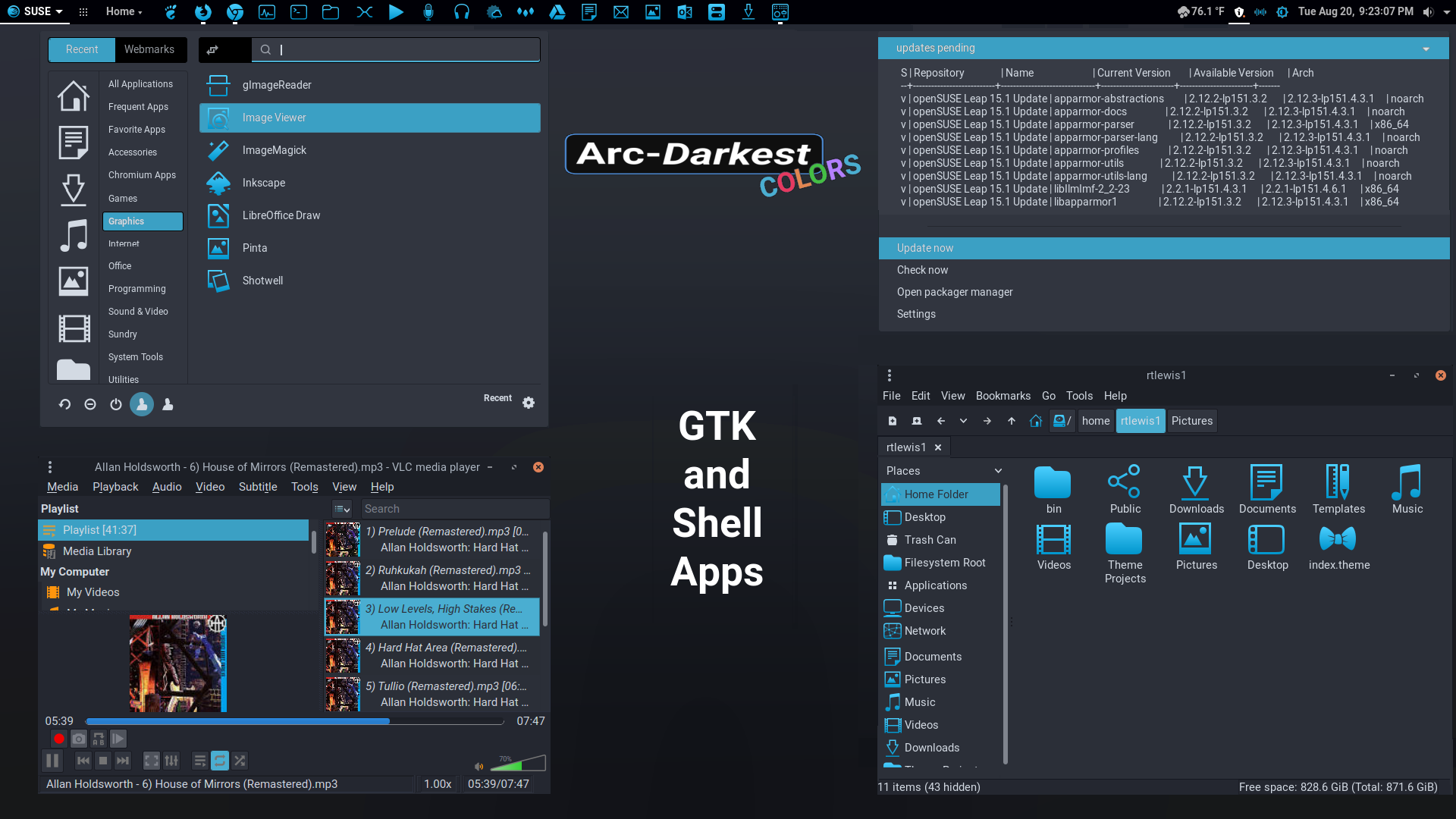
Task: Click the 1.00x playback speed in VLC
Action: click(x=438, y=784)
